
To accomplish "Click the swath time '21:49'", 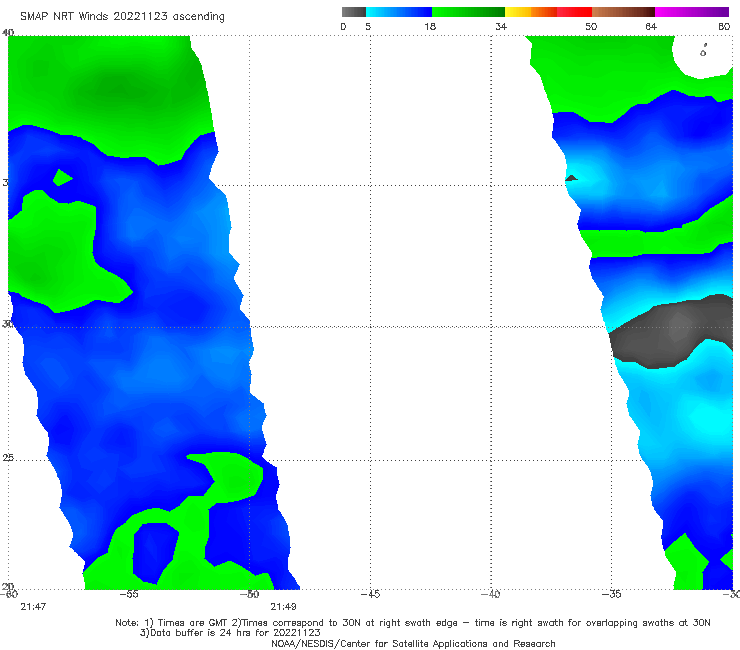I will coord(283,607).
